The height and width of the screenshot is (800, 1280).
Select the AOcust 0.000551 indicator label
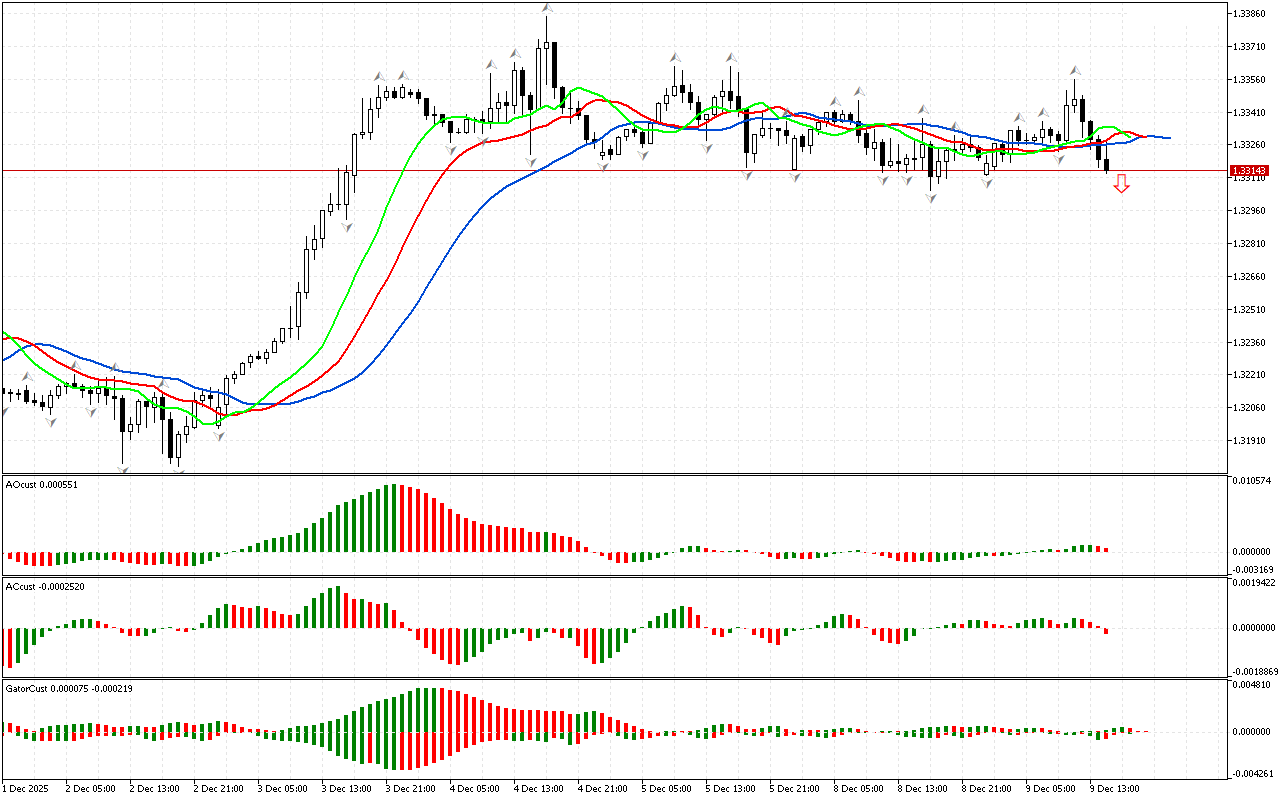click(41, 485)
